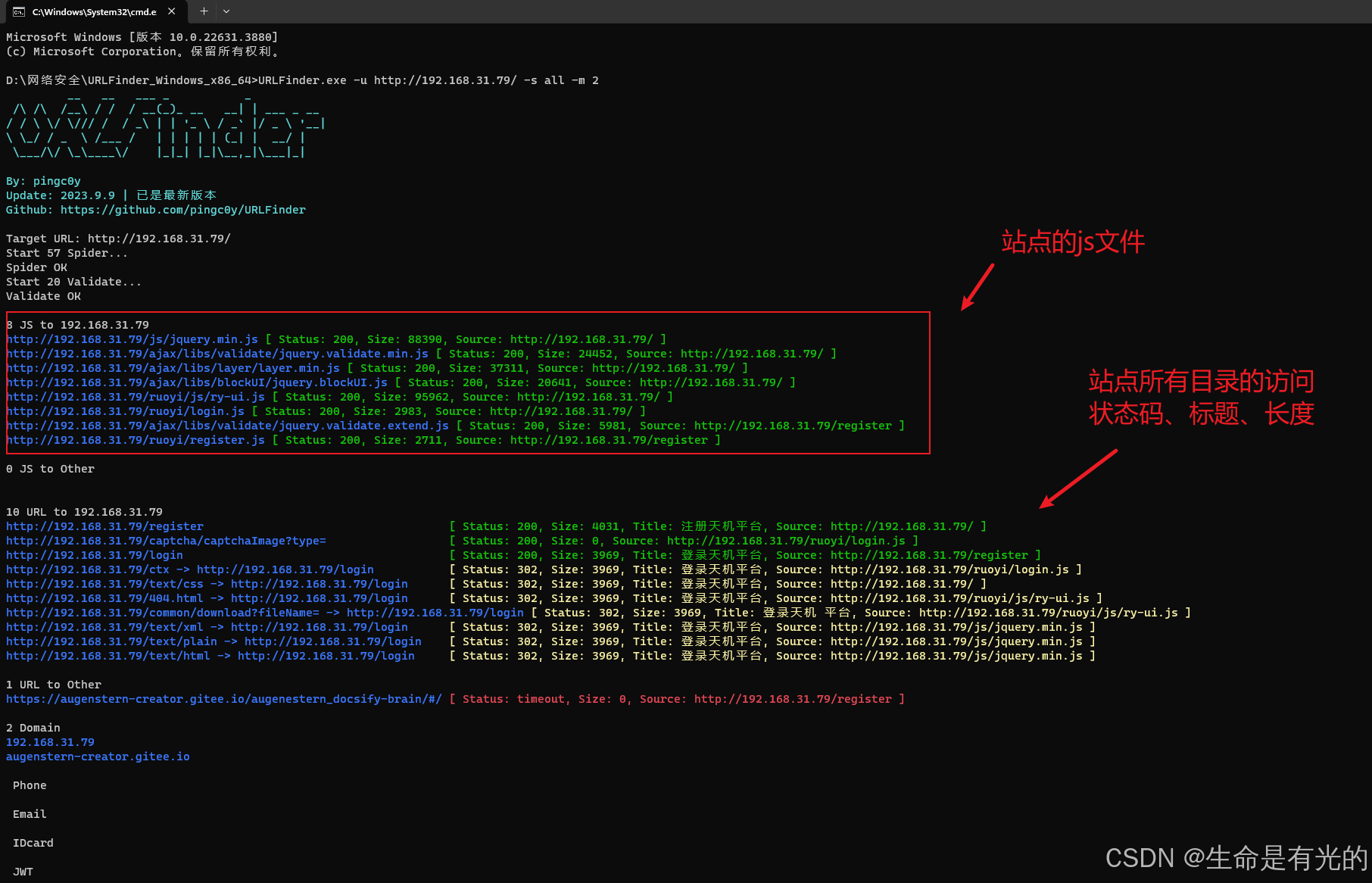The width and height of the screenshot is (1372, 883).
Task: Click the 192.168.31.79 entry under Domain
Action: click(x=50, y=742)
